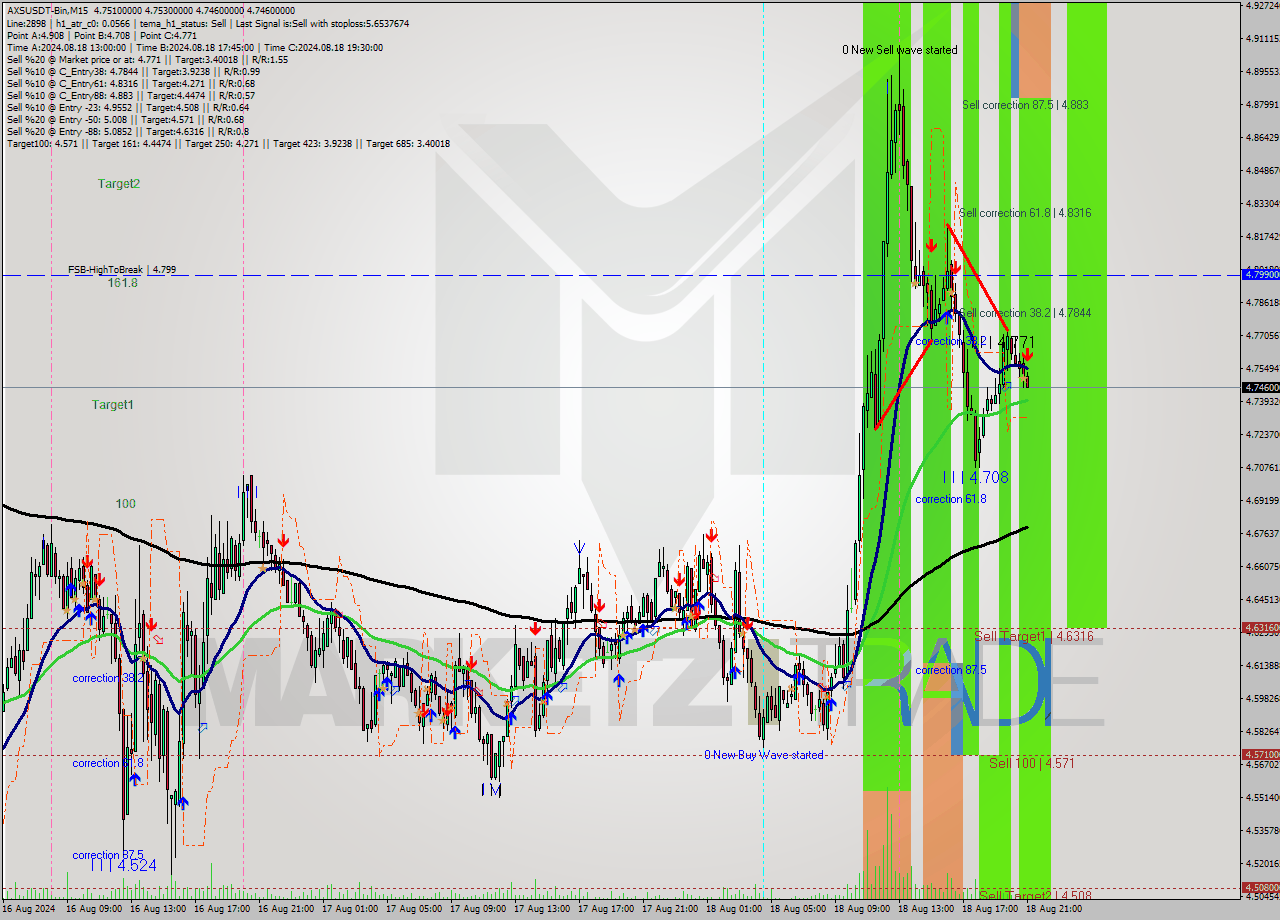Select 'Sell correction 38.2 | 4.7844' label
Viewport: 1280px width, 920px height.
pos(1025,313)
